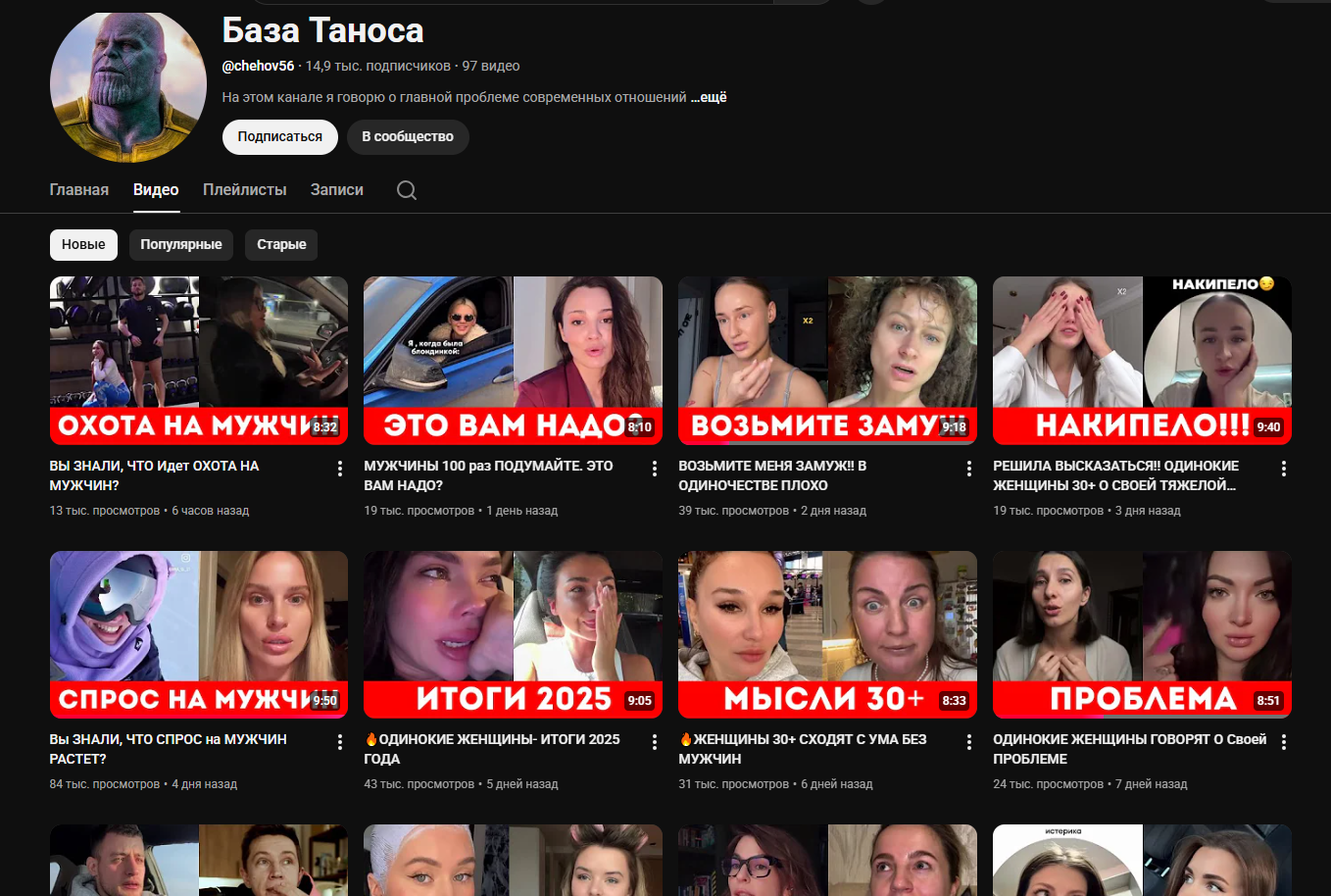Click the channel name 'База Таноса'
Screen dimensions: 1331x896
pyautogui.click(x=322, y=30)
